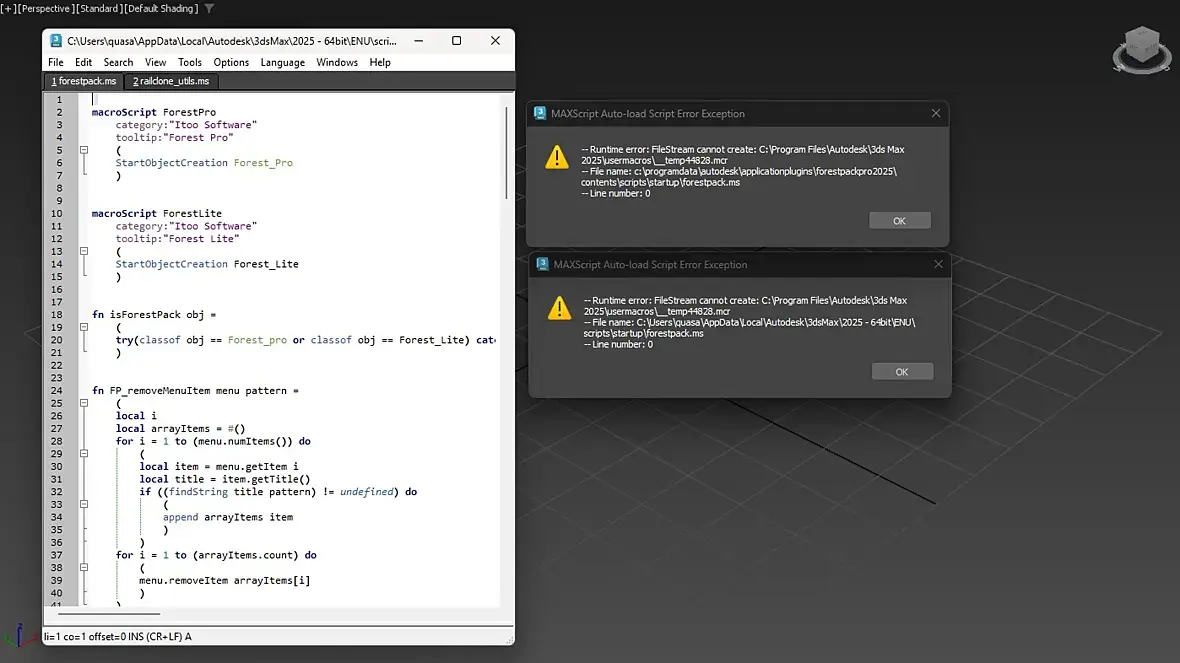Open the Search menu

click(x=118, y=62)
